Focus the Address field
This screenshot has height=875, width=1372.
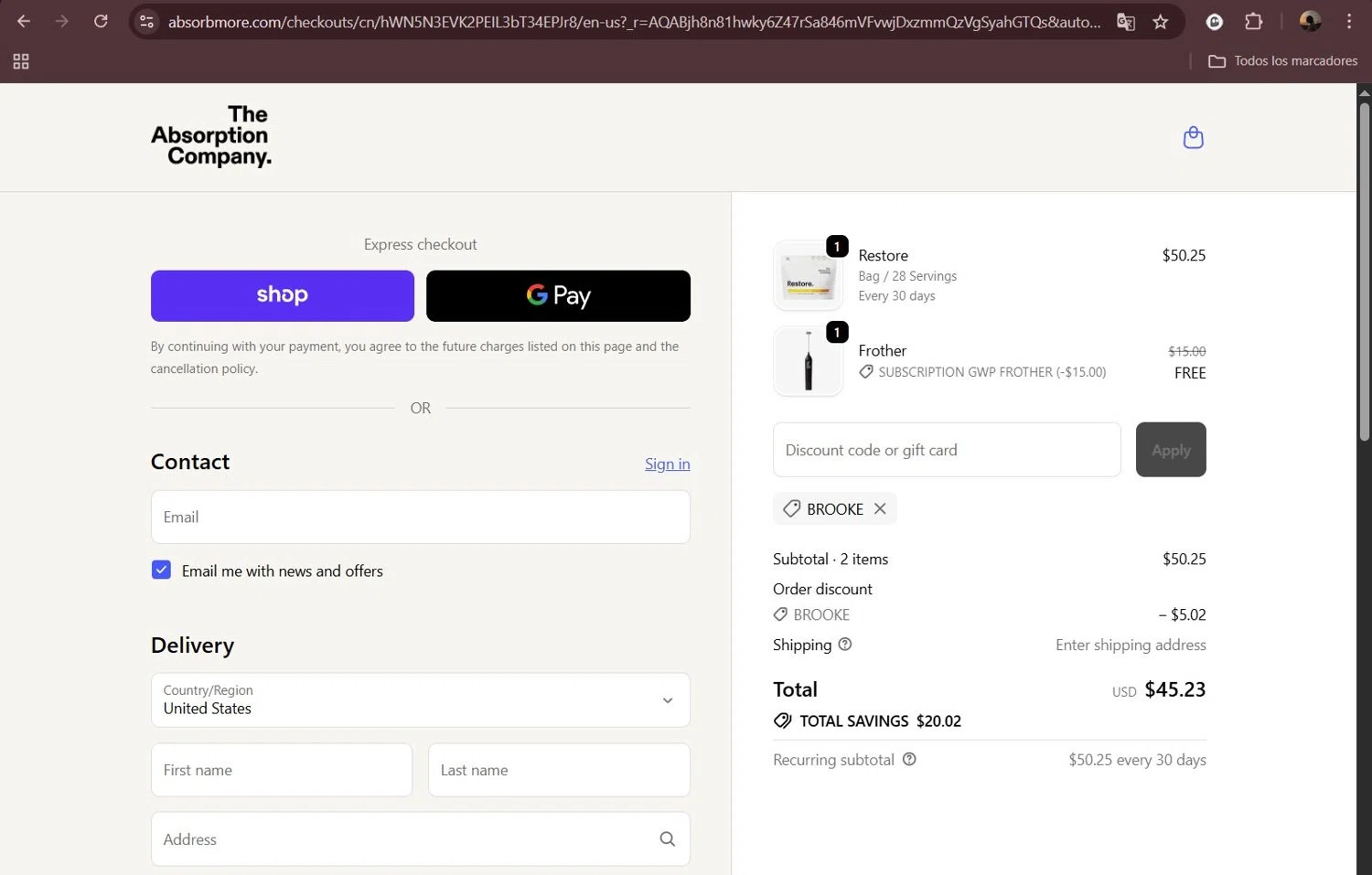(421, 838)
